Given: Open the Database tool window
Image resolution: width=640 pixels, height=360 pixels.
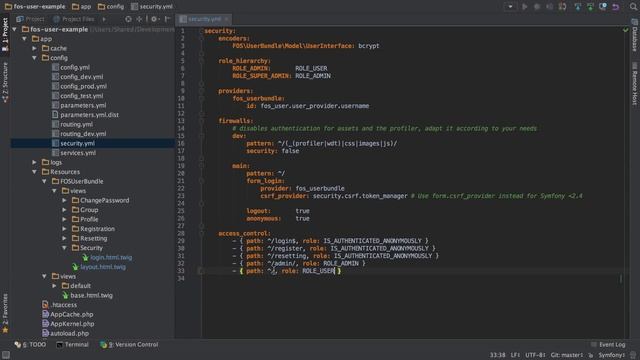Looking at the screenshot, I should click(635, 36).
